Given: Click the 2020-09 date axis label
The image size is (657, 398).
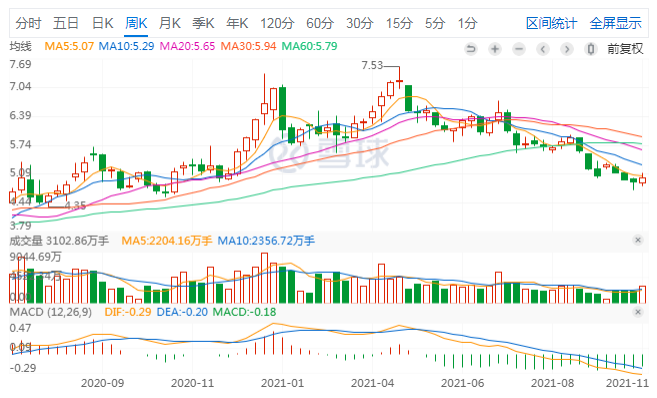Looking at the screenshot, I should pyautogui.click(x=102, y=383).
